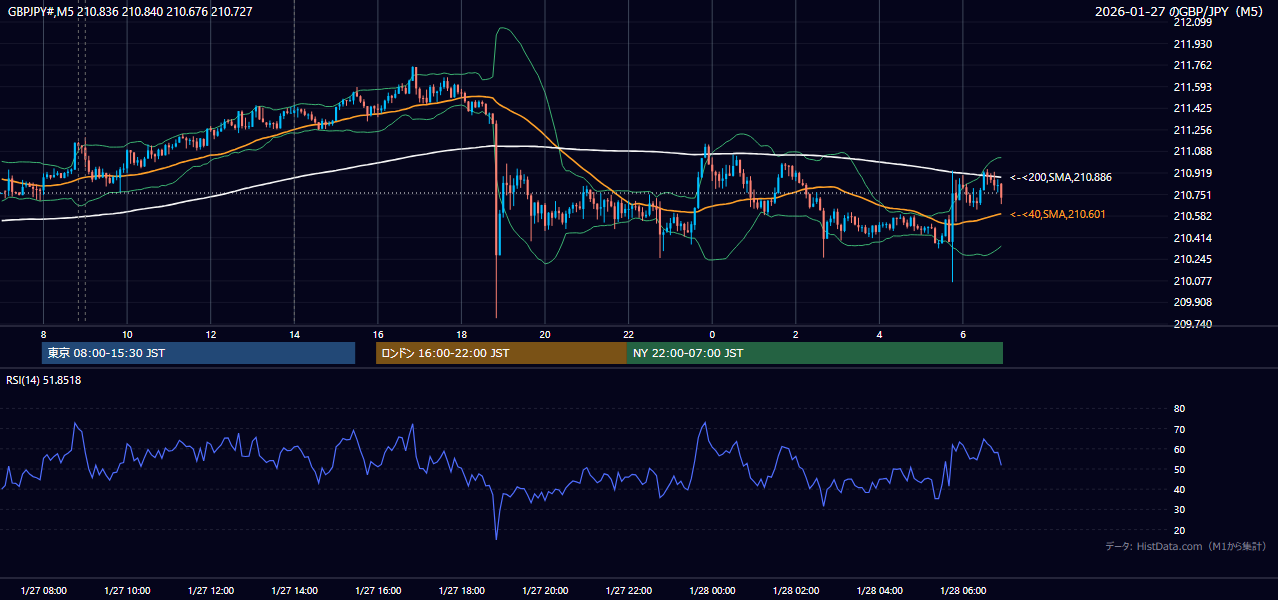Click price axis value 210.582
The image size is (1278, 600).
tap(1192, 216)
